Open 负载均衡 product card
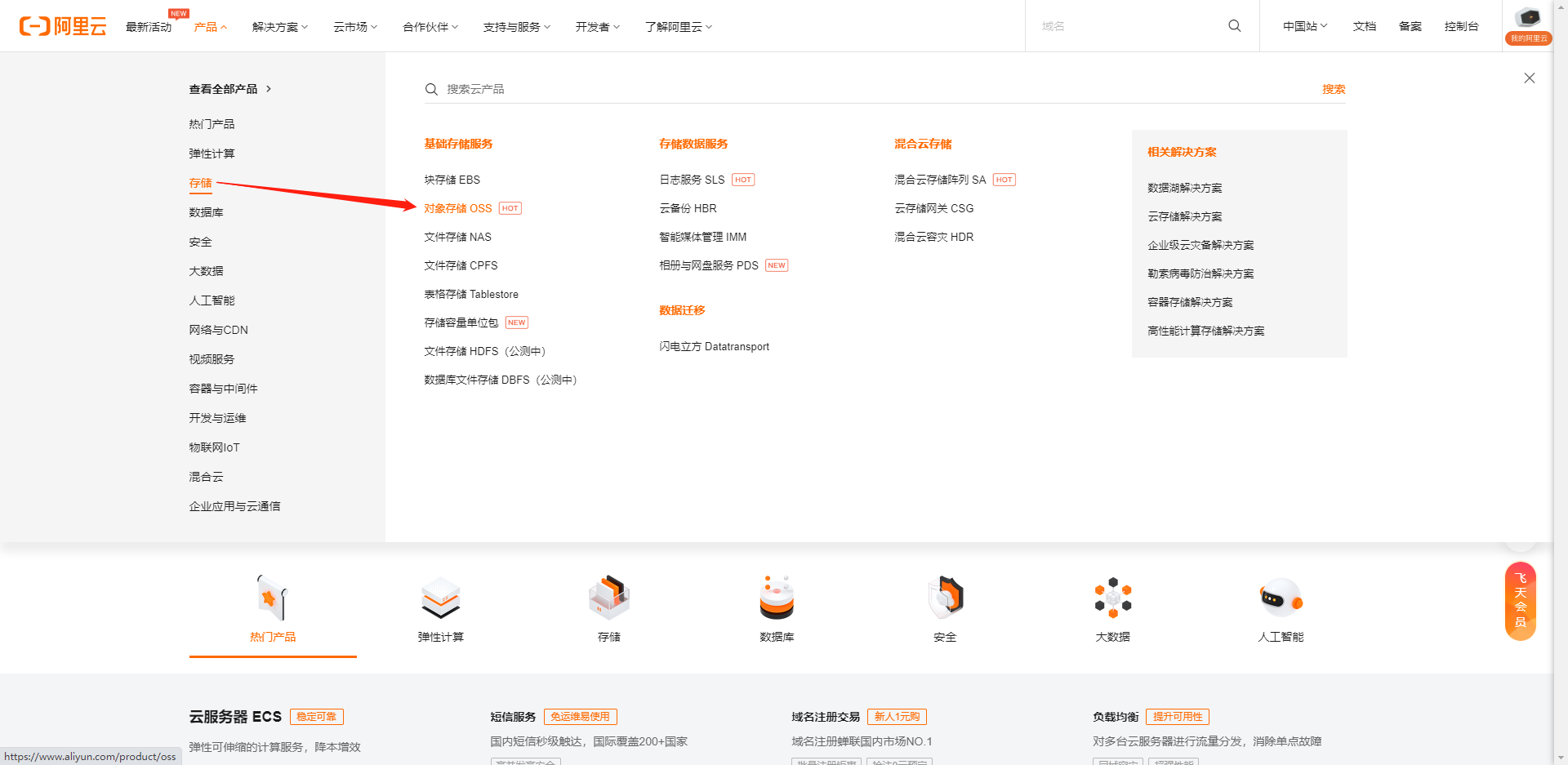 (x=1116, y=717)
